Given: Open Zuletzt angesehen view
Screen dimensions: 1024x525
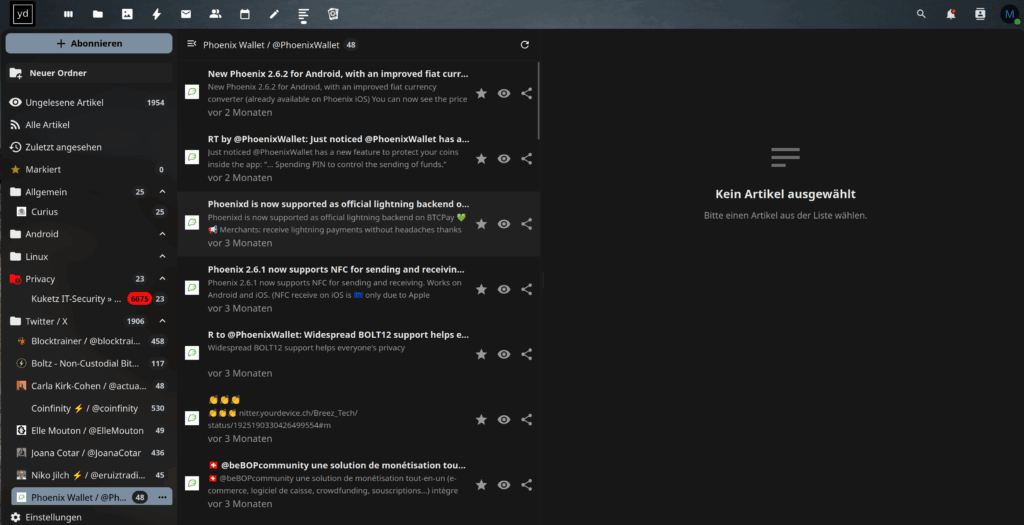Looking at the screenshot, I should coord(89,148).
